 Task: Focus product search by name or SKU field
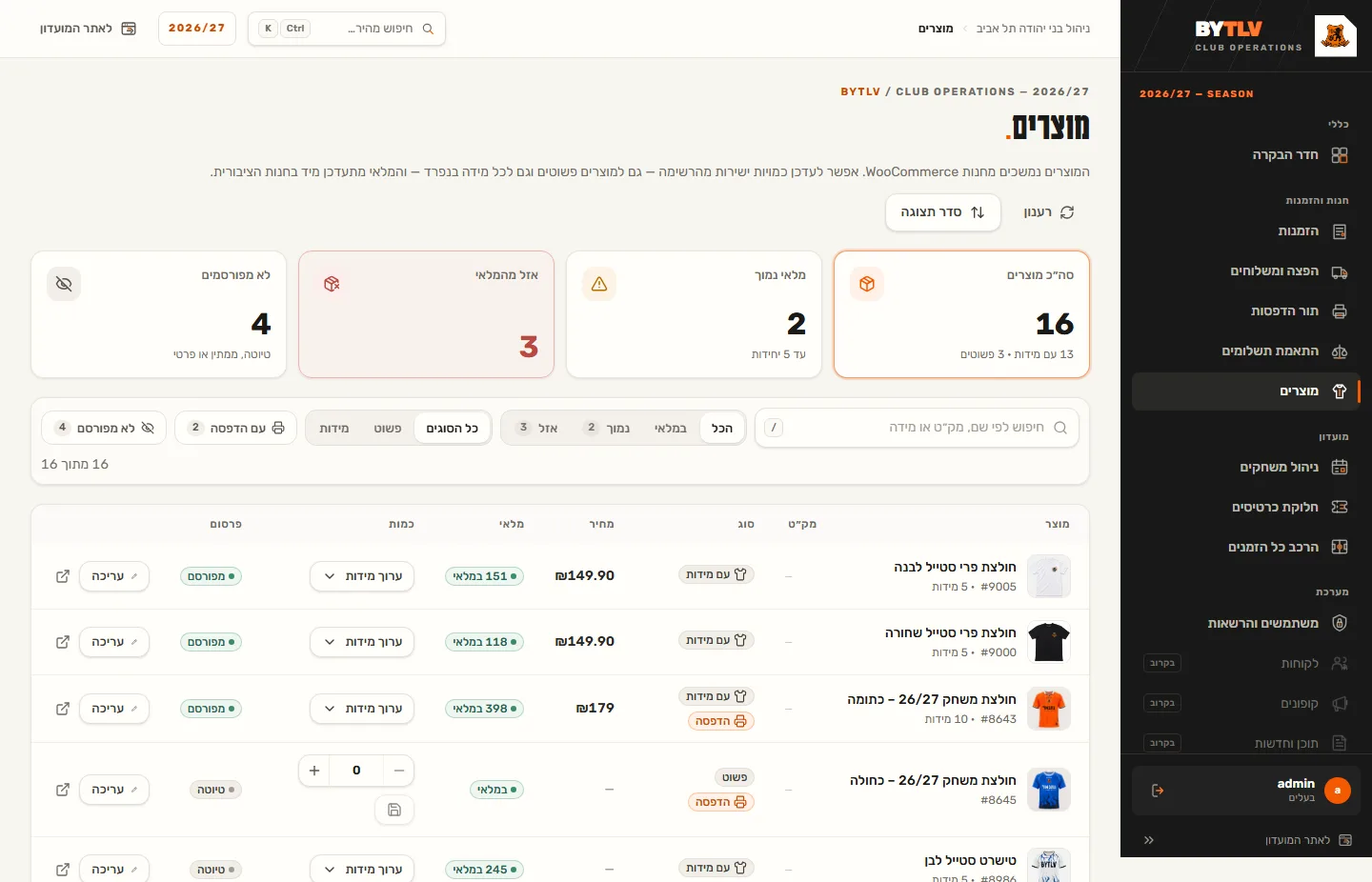(x=917, y=428)
